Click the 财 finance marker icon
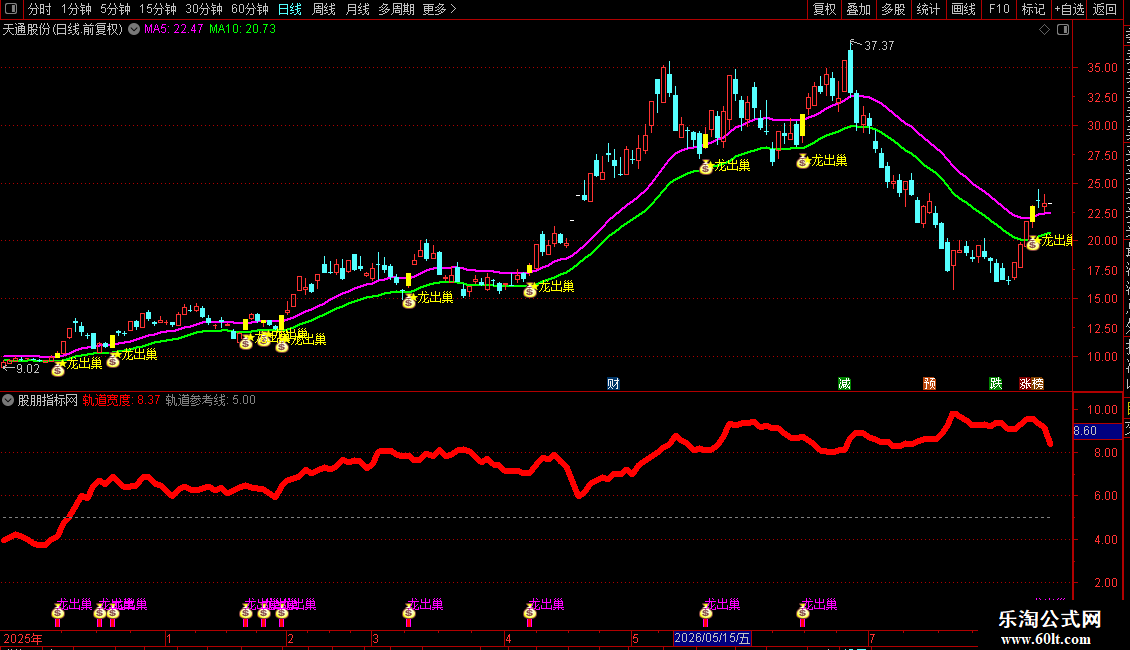 (613, 383)
